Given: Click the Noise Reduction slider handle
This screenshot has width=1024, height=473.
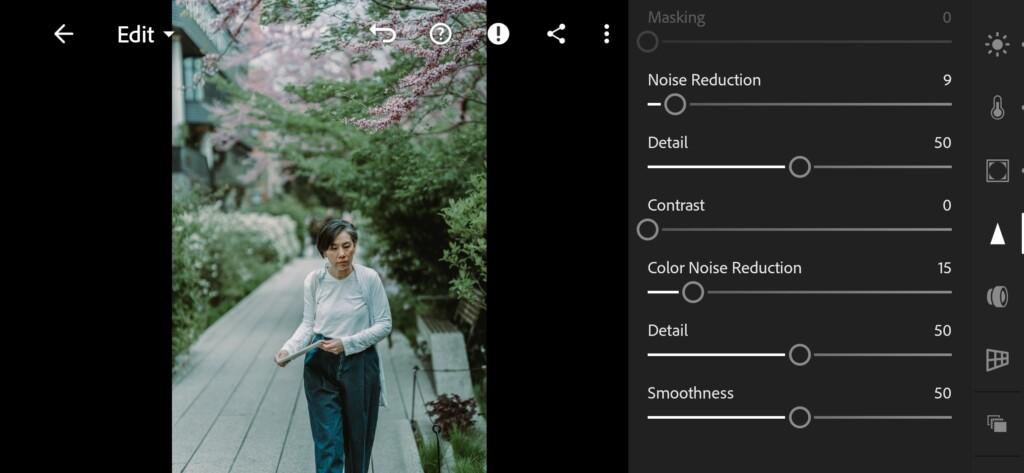Looking at the screenshot, I should 675,105.
